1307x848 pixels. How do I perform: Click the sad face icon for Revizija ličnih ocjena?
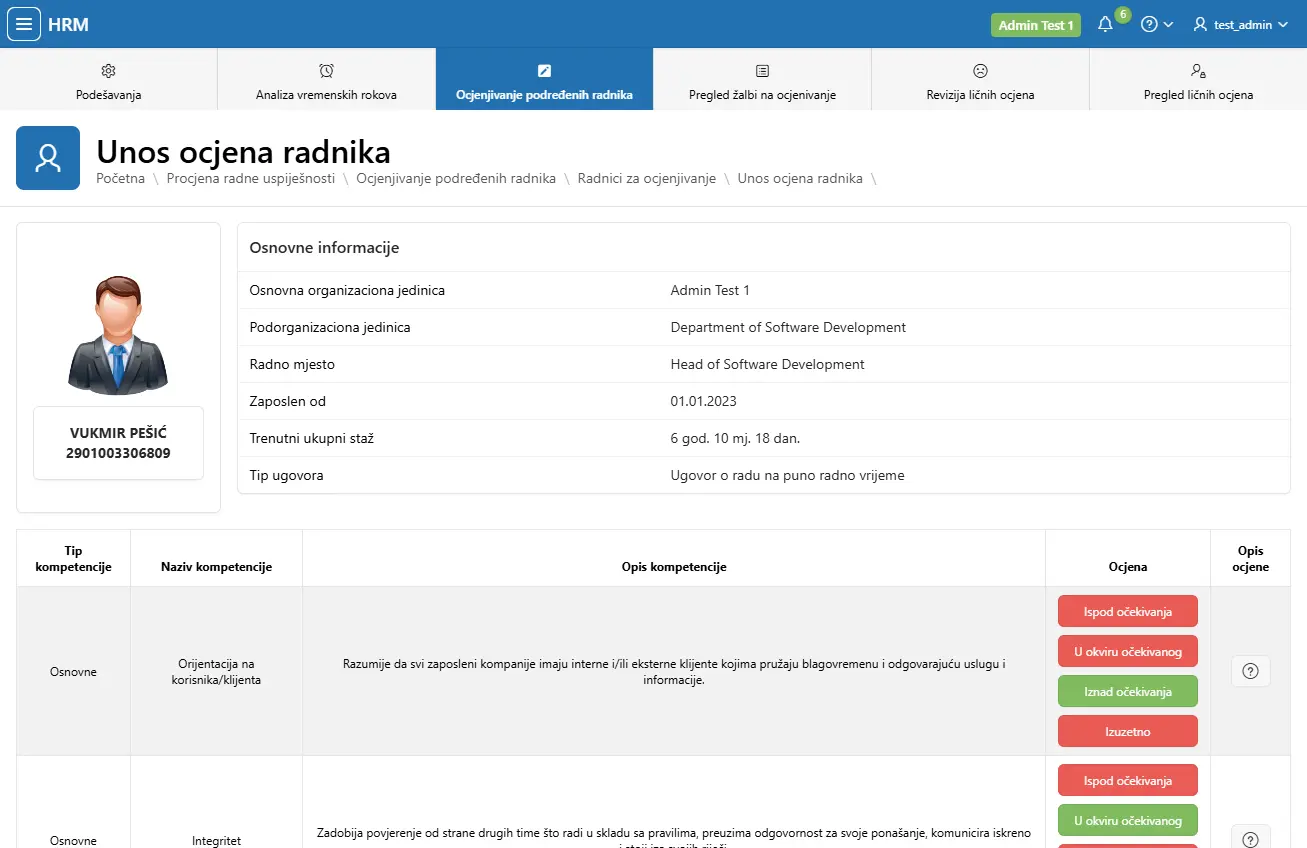980,70
